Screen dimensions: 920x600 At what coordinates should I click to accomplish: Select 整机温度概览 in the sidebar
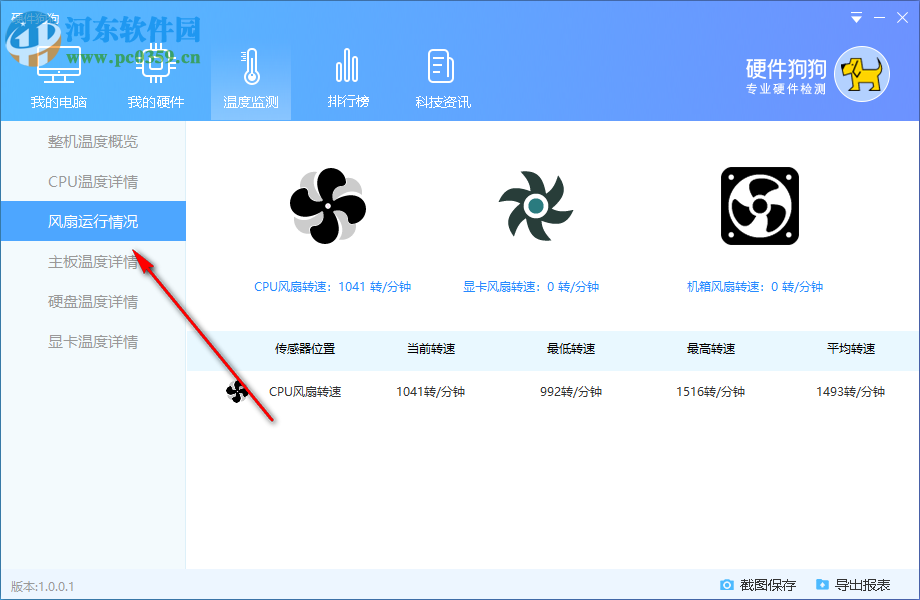pos(93,141)
